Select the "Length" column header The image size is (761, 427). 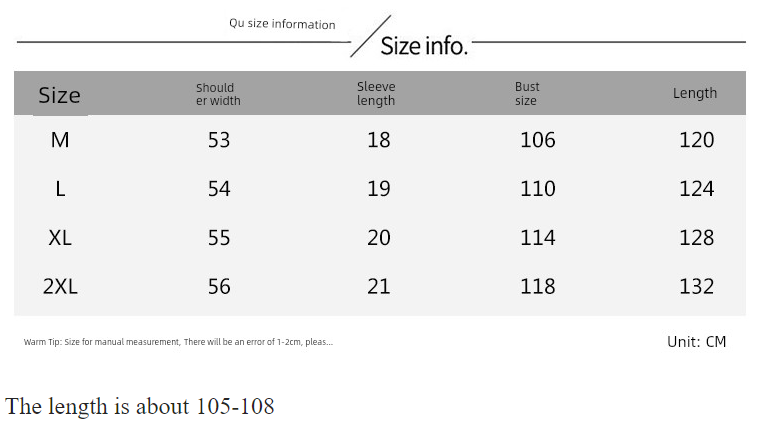695,94
